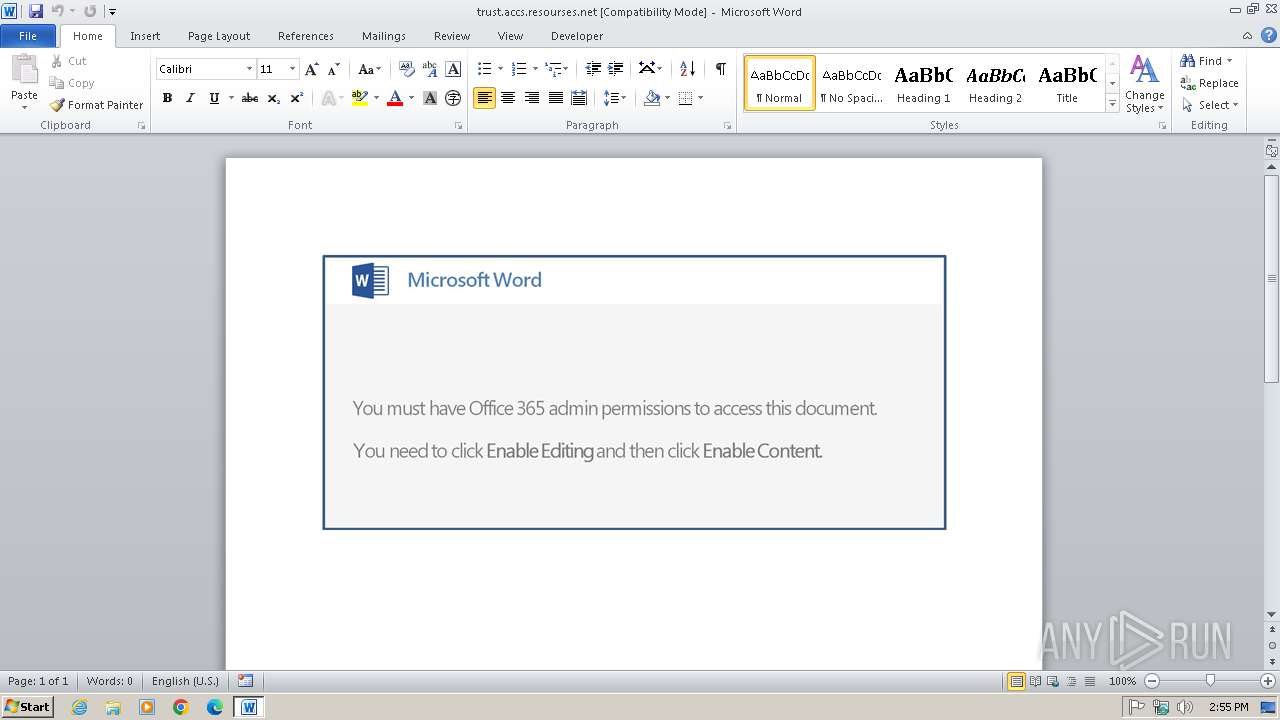Screen dimensions: 1280x720
Task: Switch to Print Layout view
Action: tap(1016, 681)
